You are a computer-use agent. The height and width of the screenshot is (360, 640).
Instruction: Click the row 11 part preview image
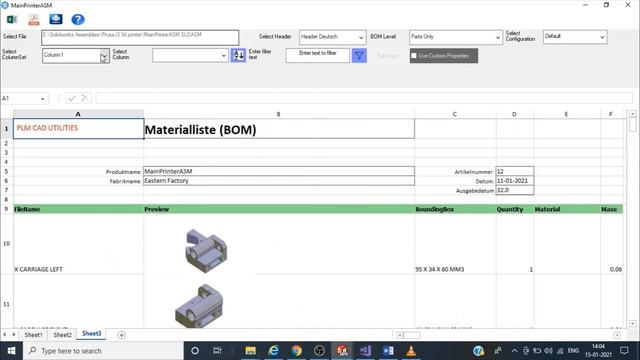coord(200,306)
